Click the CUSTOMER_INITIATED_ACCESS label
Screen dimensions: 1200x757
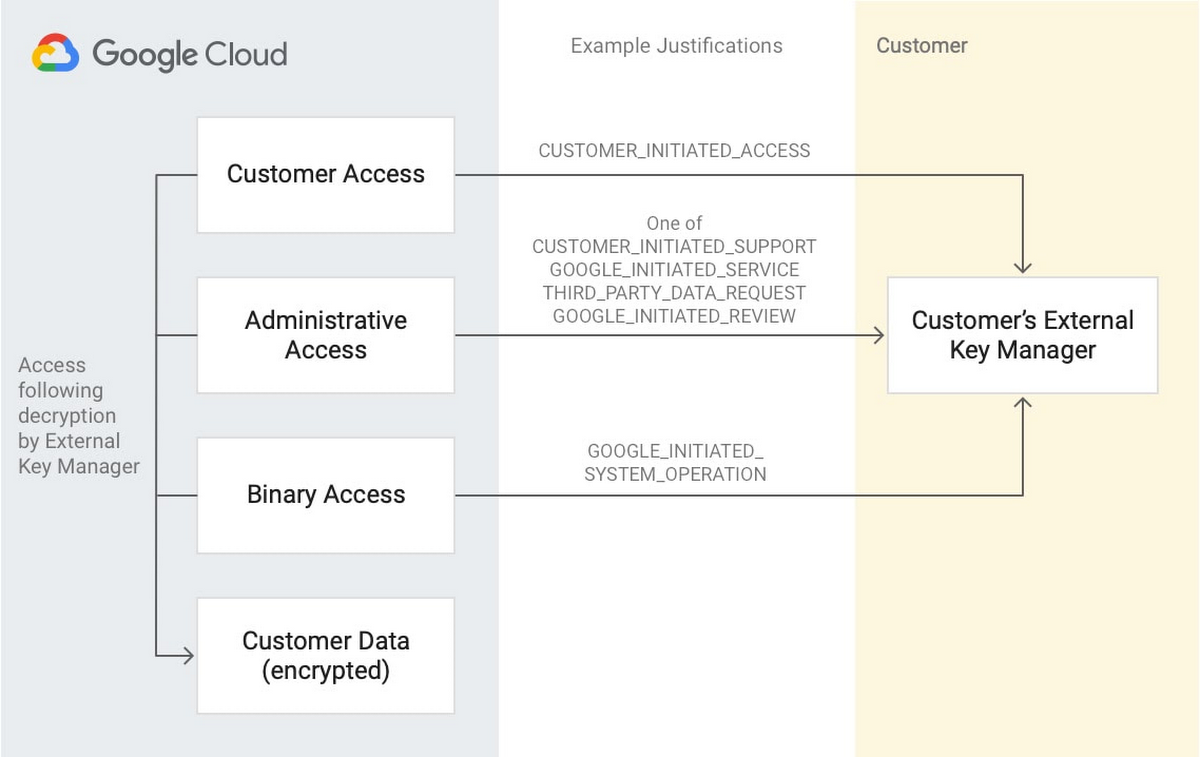674,151
